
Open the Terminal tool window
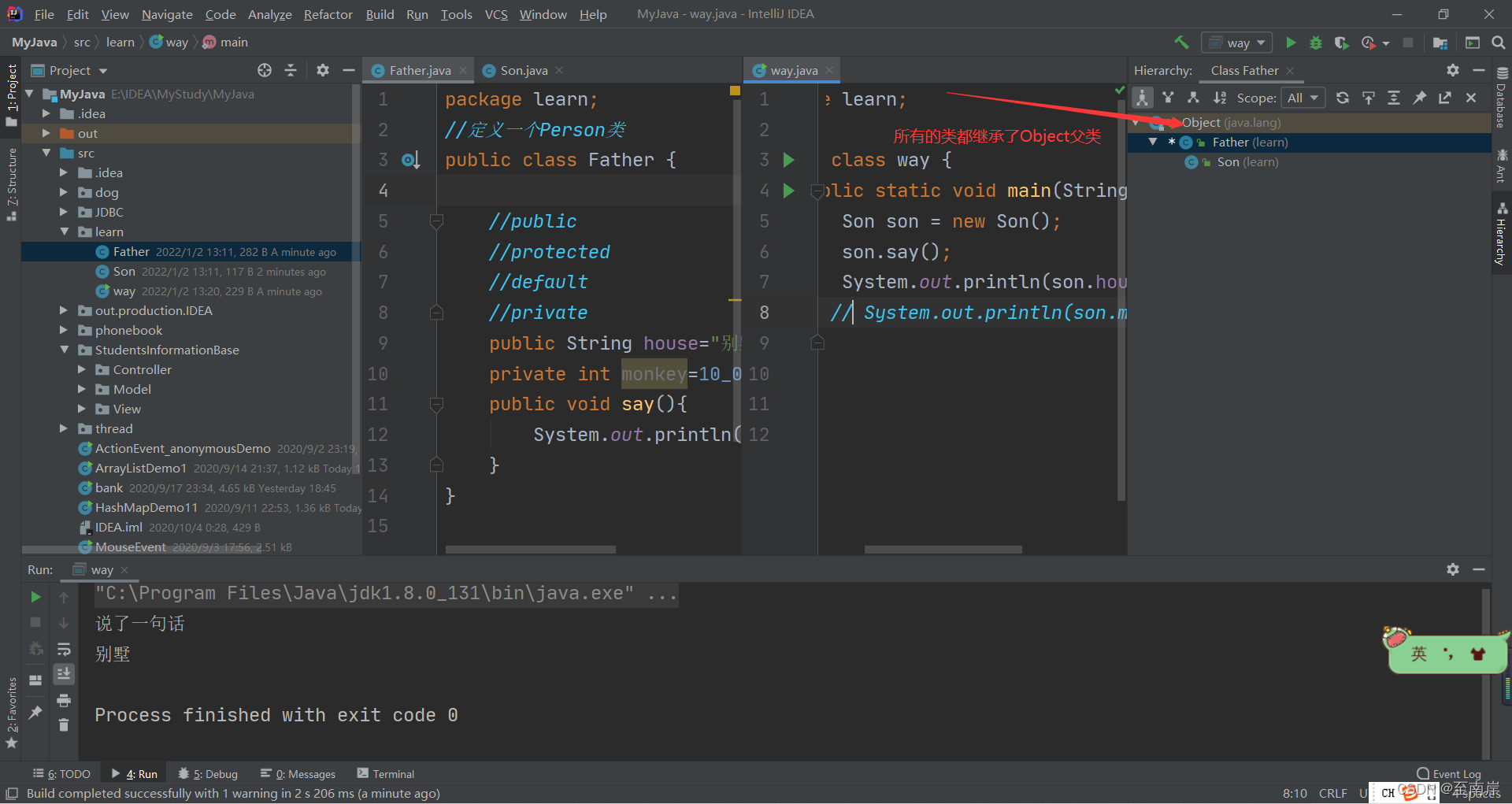point(386,774)
